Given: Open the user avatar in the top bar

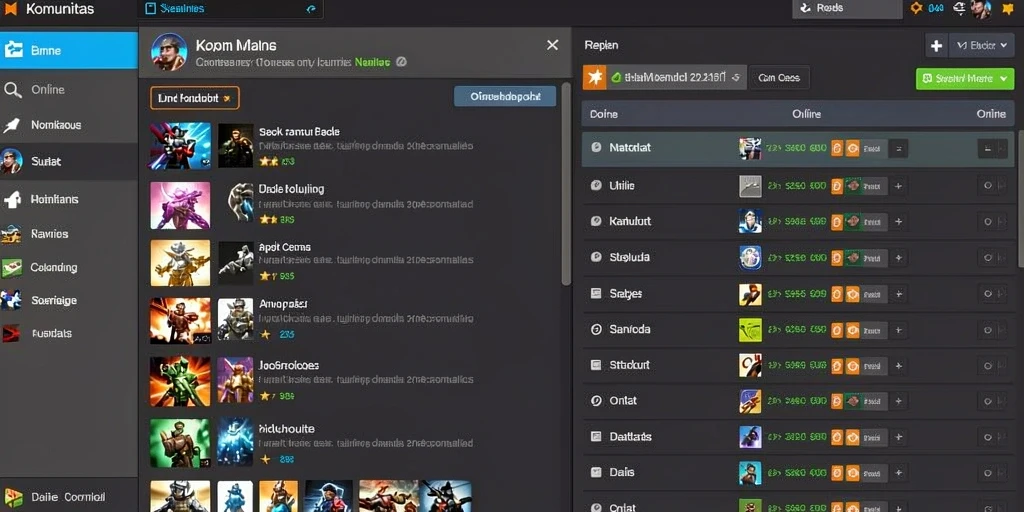Looking at the screenshot, I should click(x=980, y=8).
